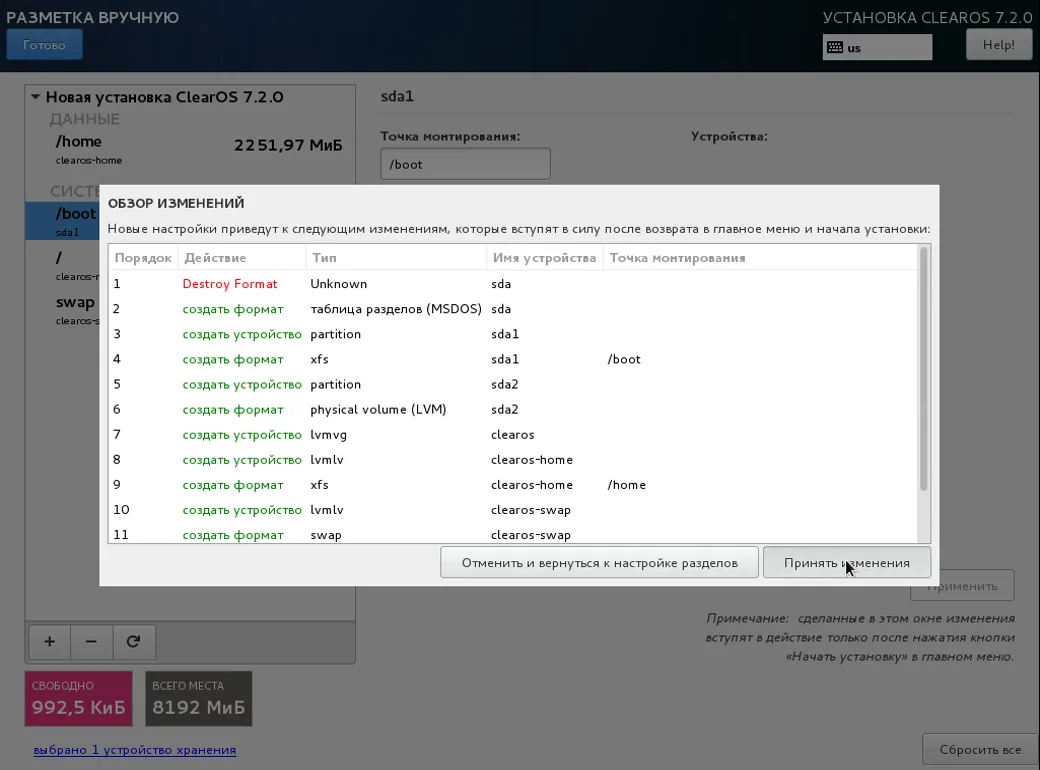Select row 4 xfs sda1 /boot
The image size is (1040, 770).
click(513, 359)
